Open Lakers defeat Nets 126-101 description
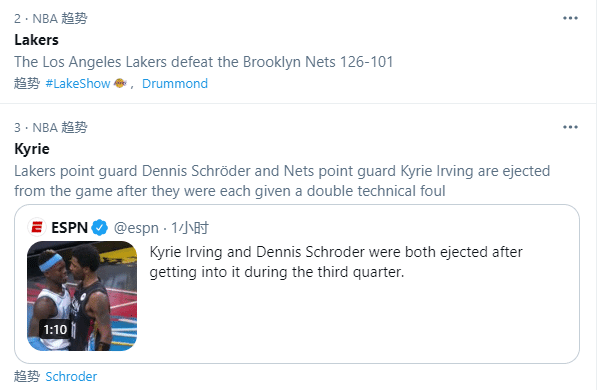This screenshot has height=390, width=598. click(x=204, y=62)
